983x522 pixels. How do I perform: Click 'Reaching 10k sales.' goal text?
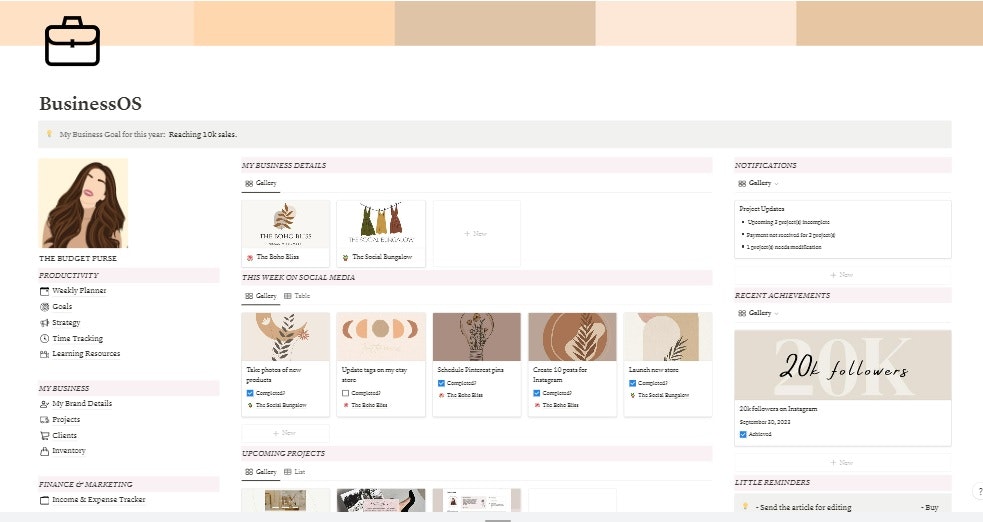tap(202, 134)
